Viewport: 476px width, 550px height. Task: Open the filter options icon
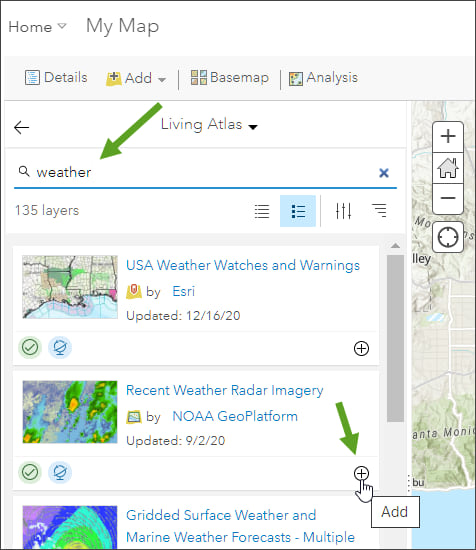(343, 211)
